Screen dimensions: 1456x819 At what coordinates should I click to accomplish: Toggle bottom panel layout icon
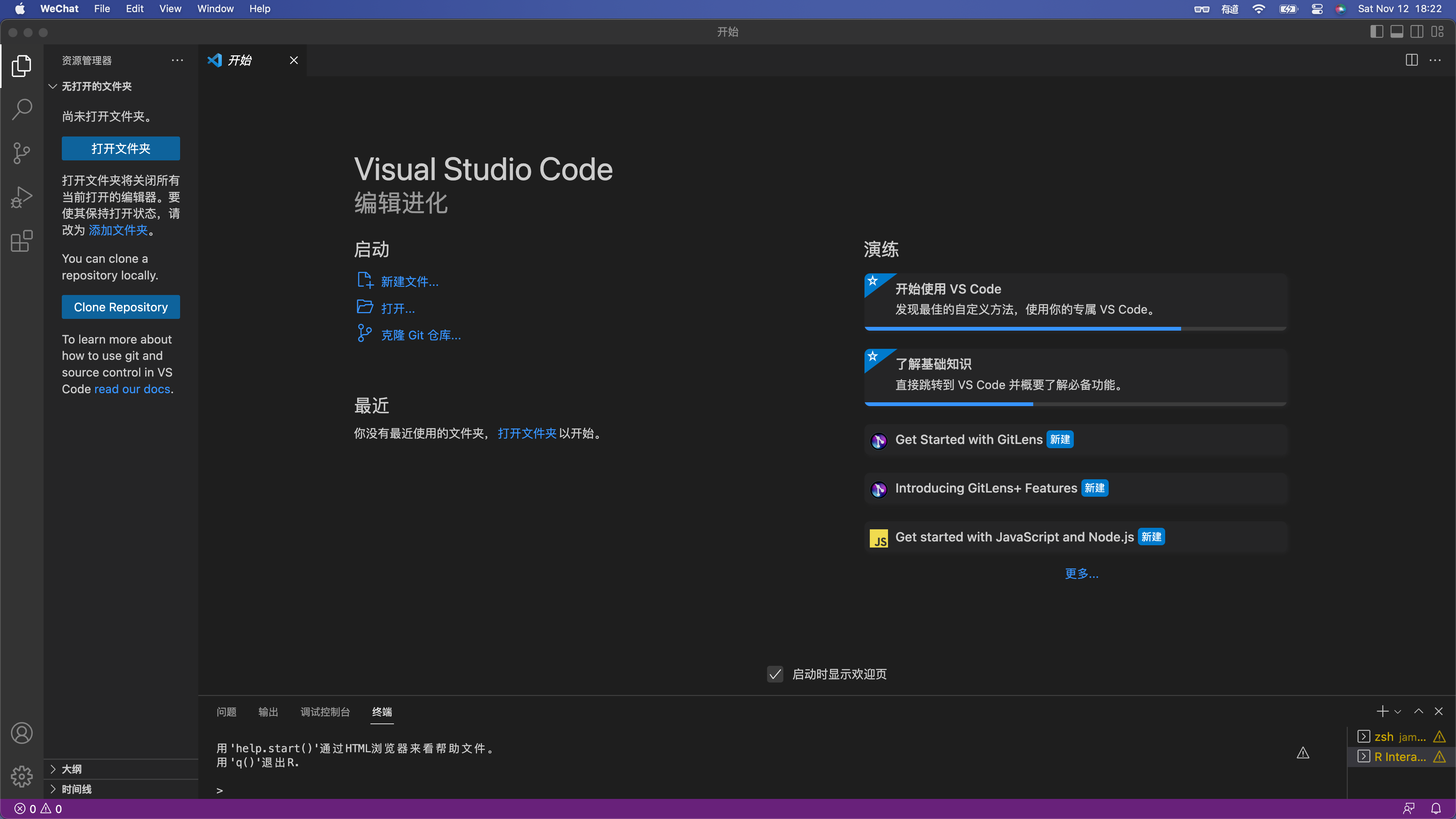(1396, 31)
